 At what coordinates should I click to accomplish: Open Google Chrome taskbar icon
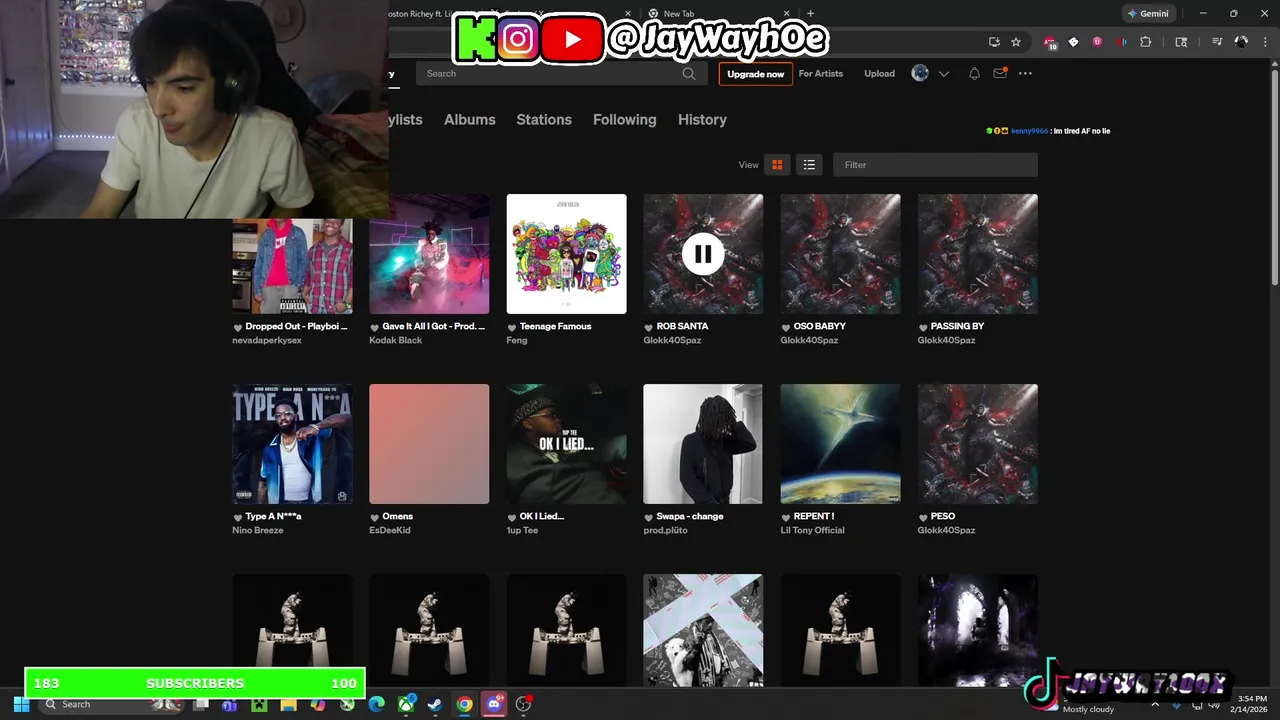[465, 704]
